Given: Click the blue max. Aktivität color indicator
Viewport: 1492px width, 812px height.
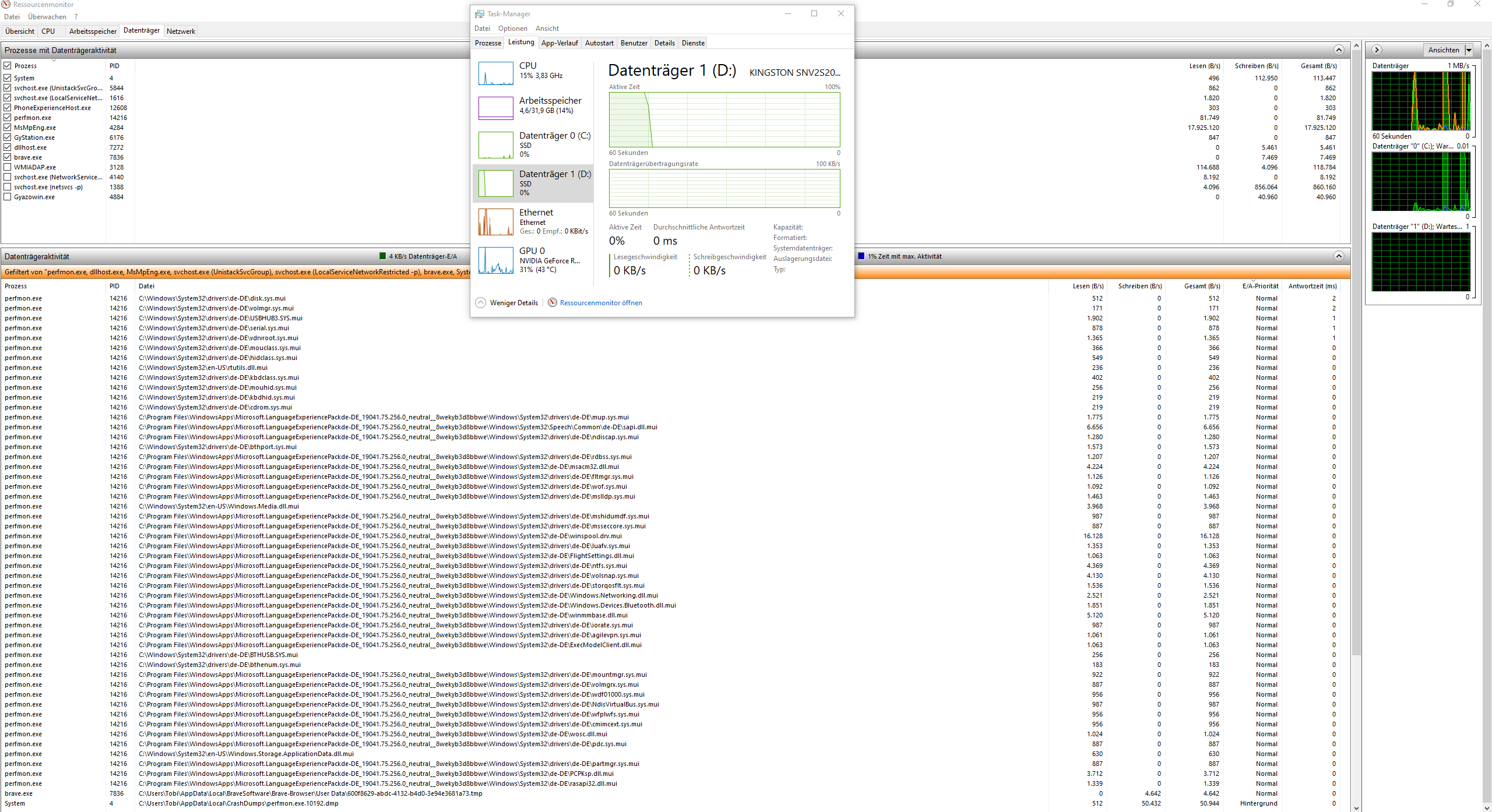Looking at the screenshot, I should (x=861, y=256).
